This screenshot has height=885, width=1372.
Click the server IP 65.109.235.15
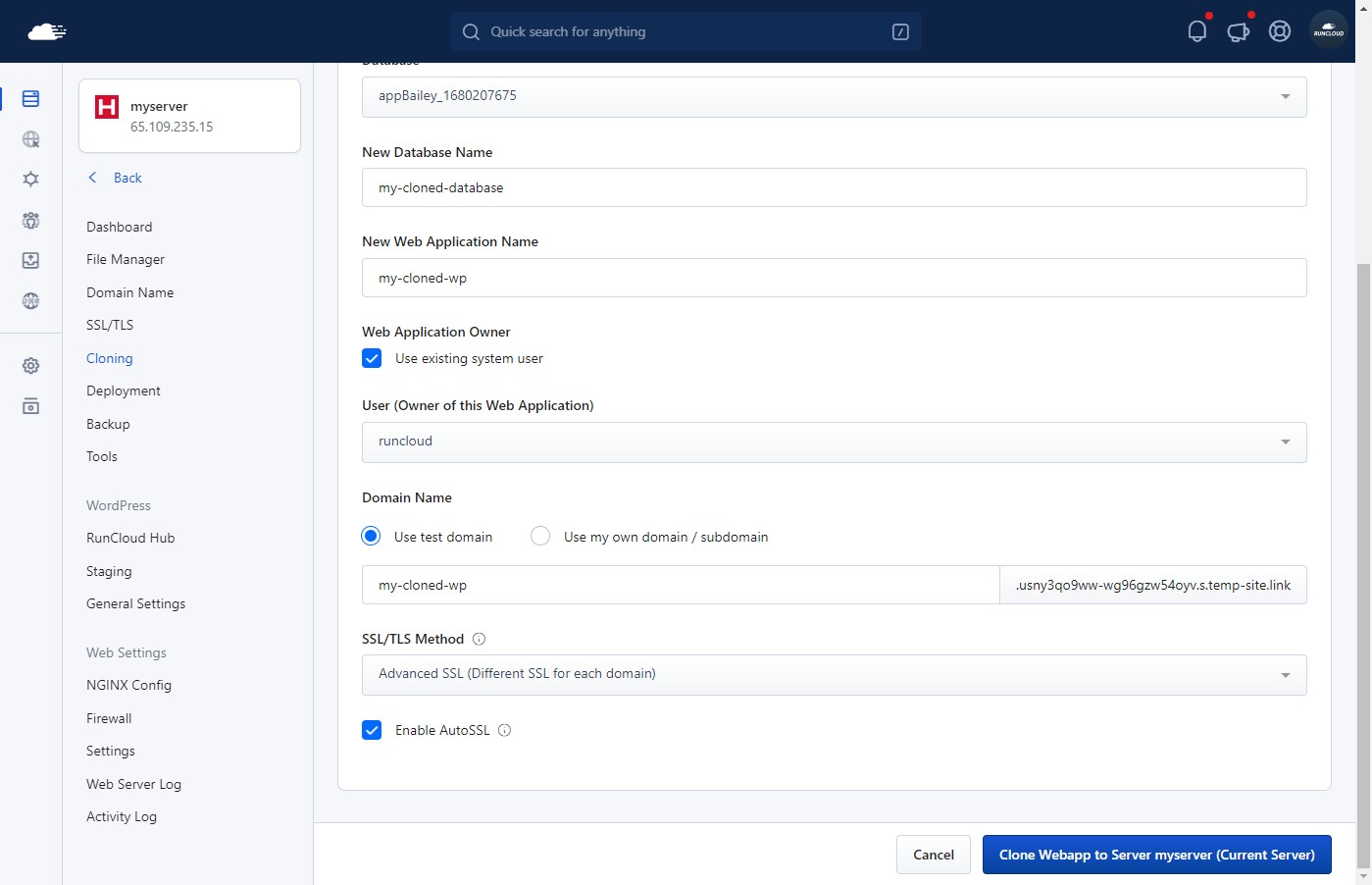(x=172, y=127)
